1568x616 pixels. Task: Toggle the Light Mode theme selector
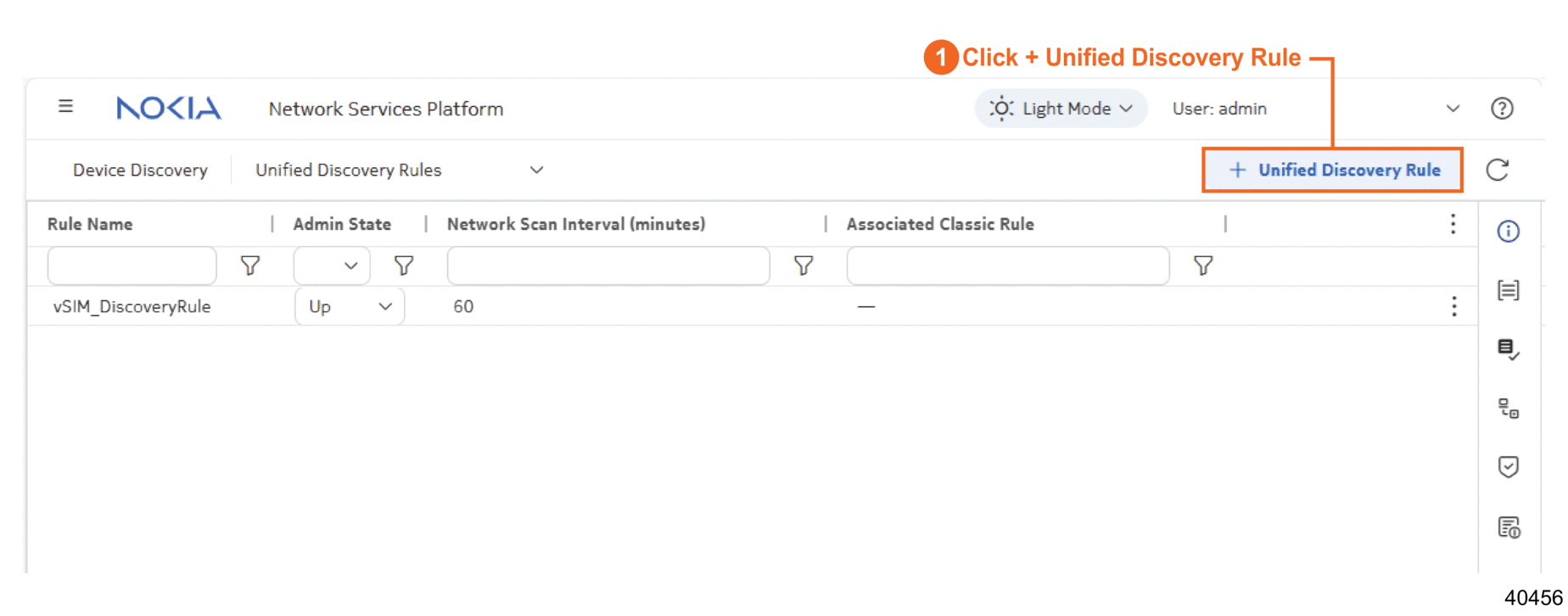(1061, 109)
